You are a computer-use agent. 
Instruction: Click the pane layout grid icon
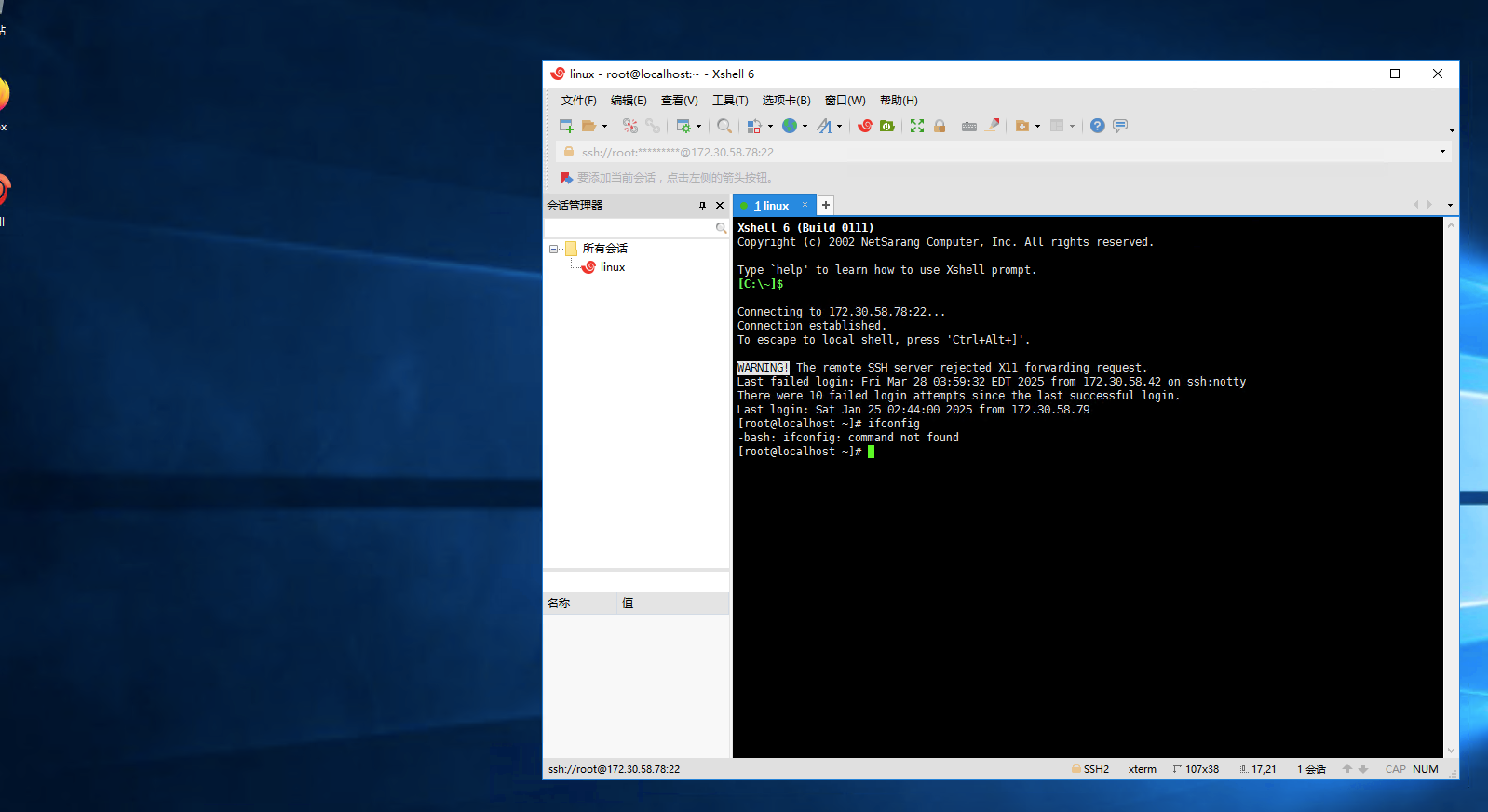pyautogui.click(x=1057, y=126)
